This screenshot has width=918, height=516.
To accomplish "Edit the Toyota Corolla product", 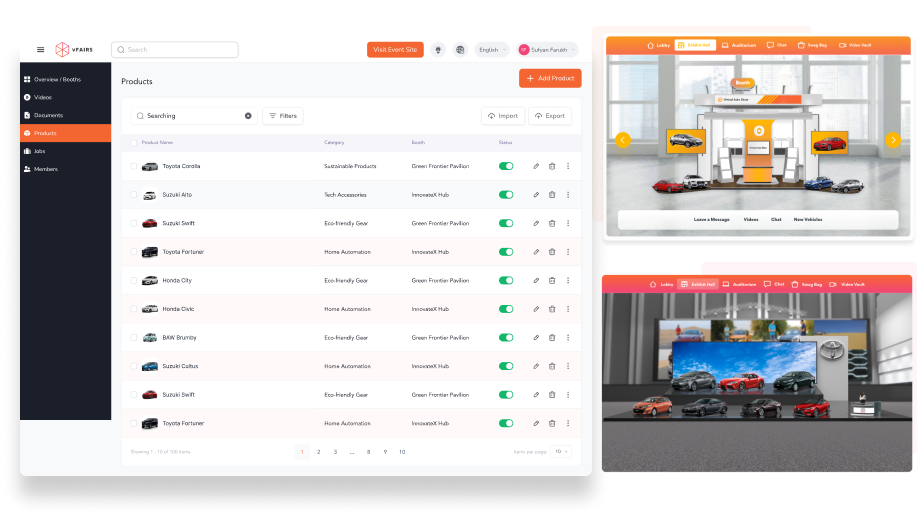I will [536, 166].
